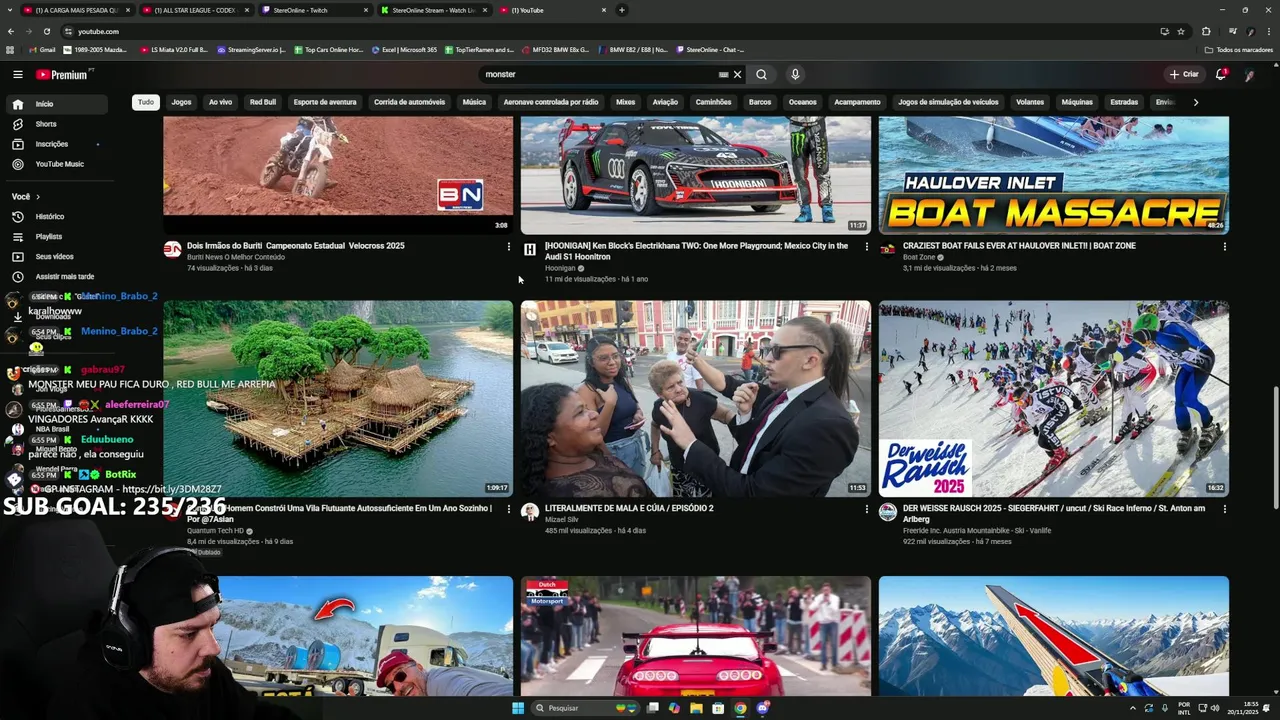The width and height of the screenshot is (1280, 720).
Task: Open the Windows Start menu
Action: click(x=518, y=708)
